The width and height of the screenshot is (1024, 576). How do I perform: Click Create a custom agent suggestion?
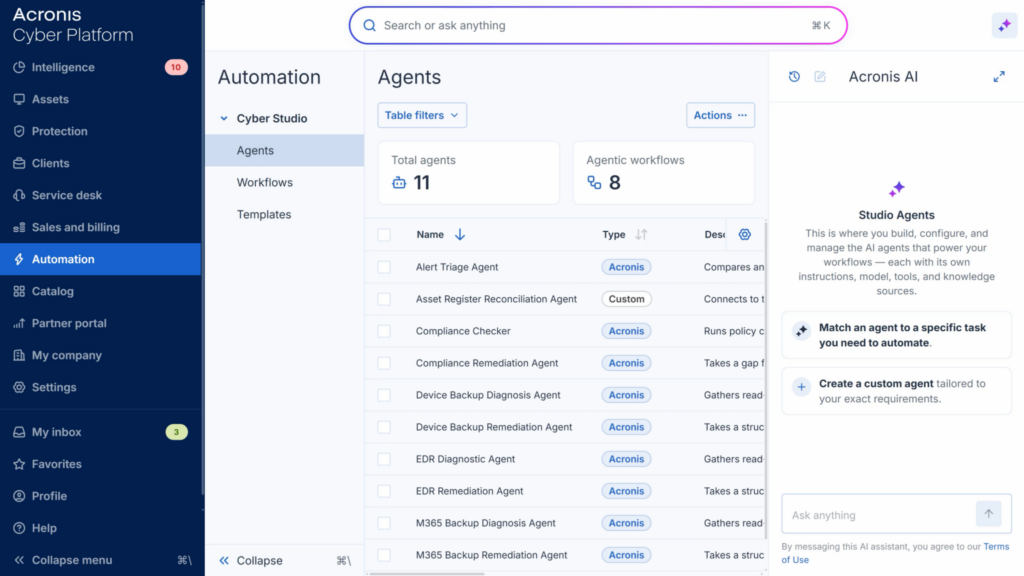(896, 391)
